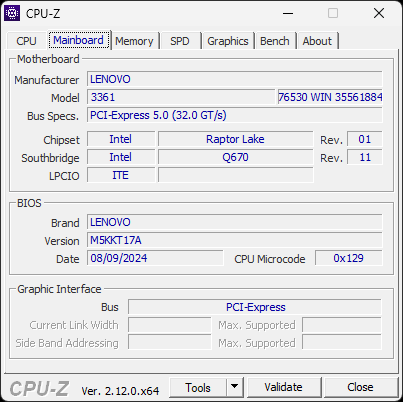Switch to the CPU tab
Image resolution: width=403 pixels, height=402 pixels.
[26, 41]
